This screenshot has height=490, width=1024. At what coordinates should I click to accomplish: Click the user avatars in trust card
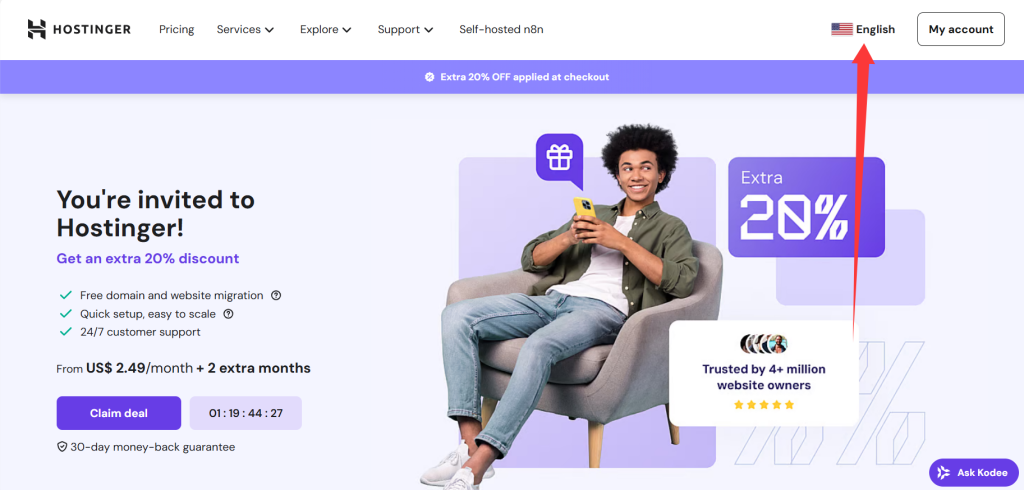pos(763,344)
